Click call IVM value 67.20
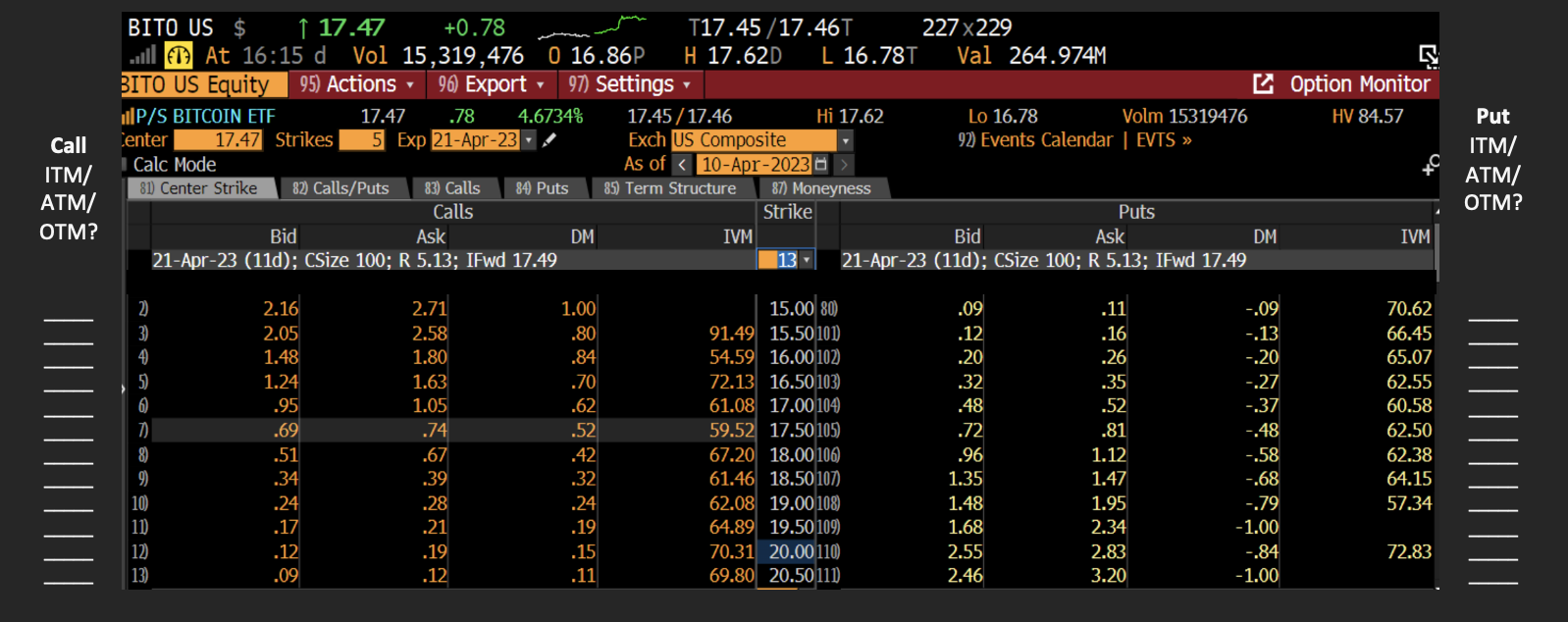 732,454
